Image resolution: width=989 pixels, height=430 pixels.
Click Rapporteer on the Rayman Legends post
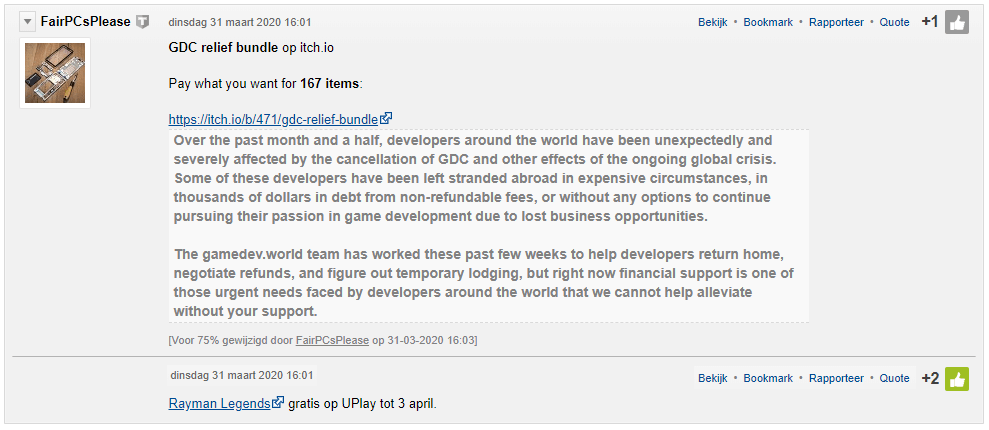[836, 379]
